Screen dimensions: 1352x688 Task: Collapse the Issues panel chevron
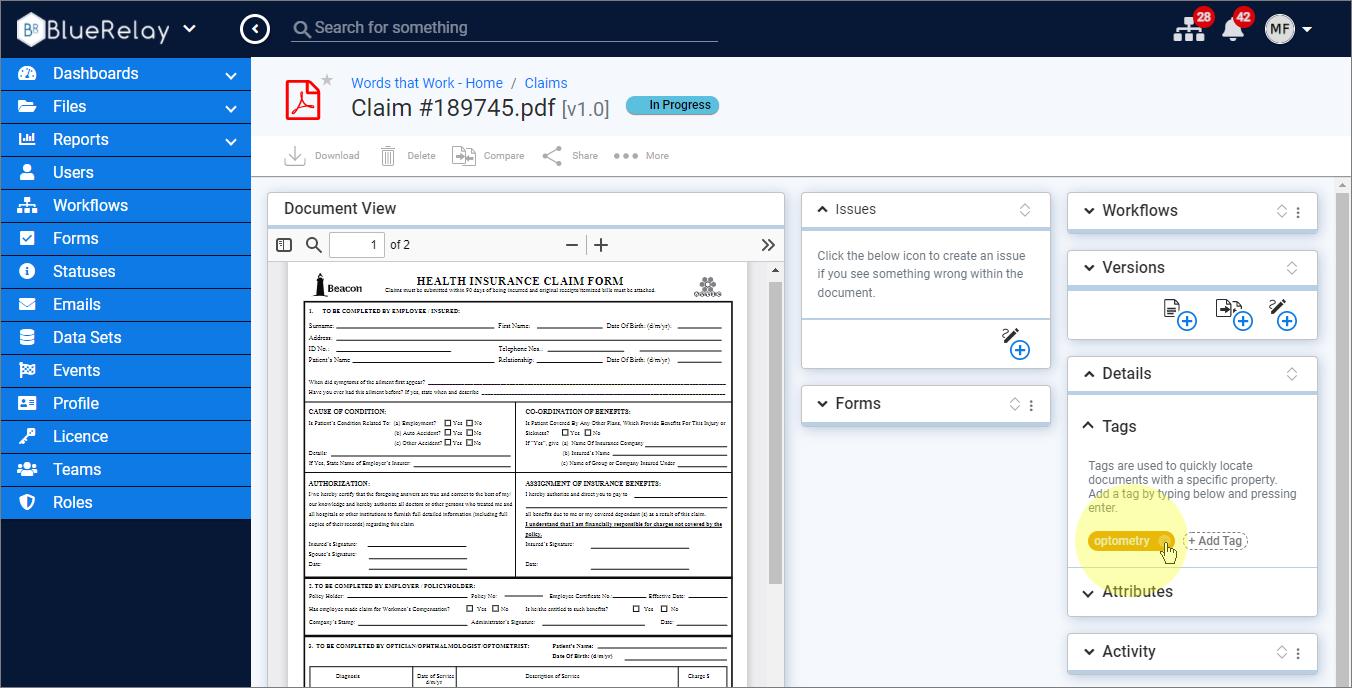coord(822,210)
